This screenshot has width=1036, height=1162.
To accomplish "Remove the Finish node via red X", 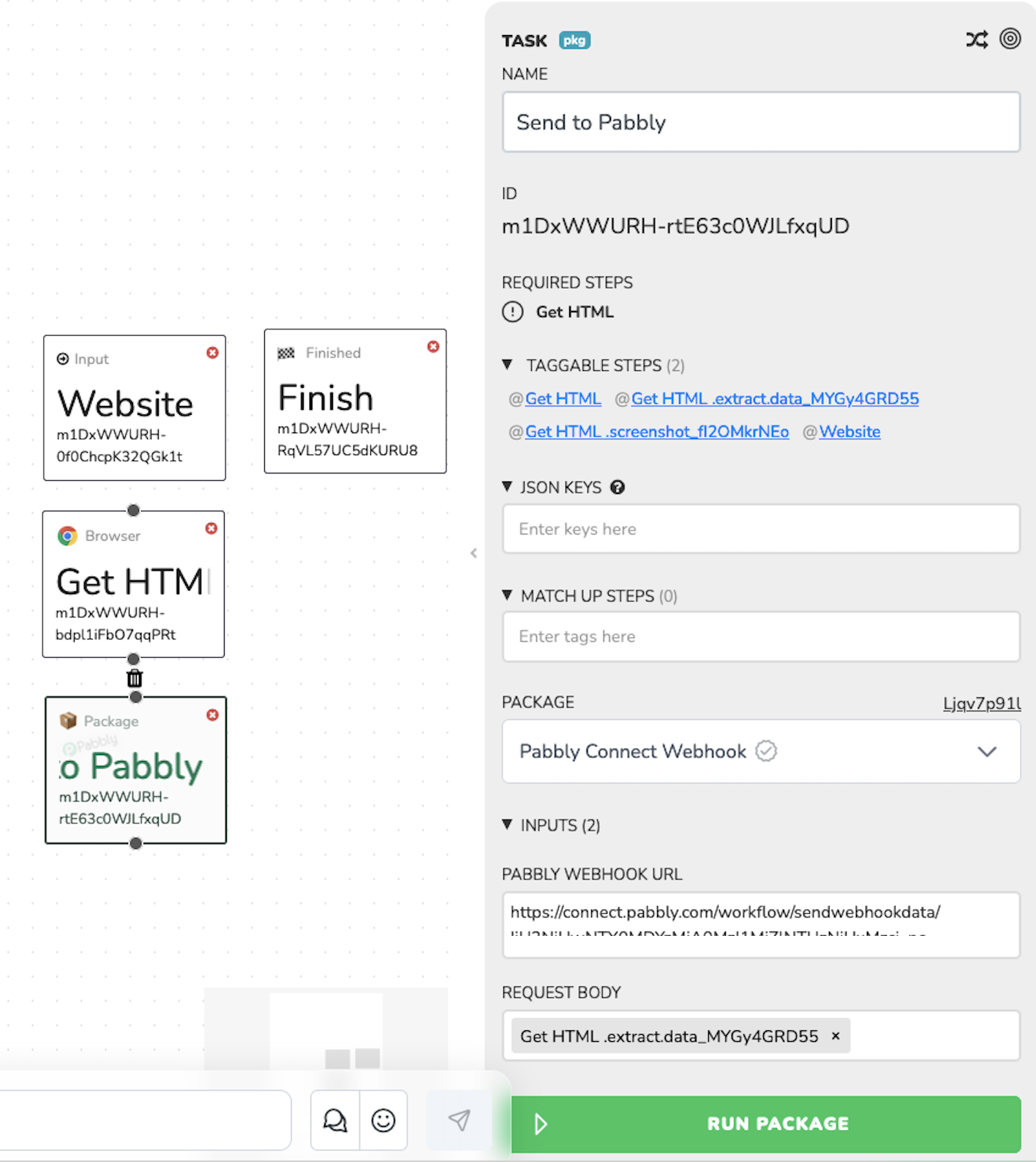I will tap(433, 347).
